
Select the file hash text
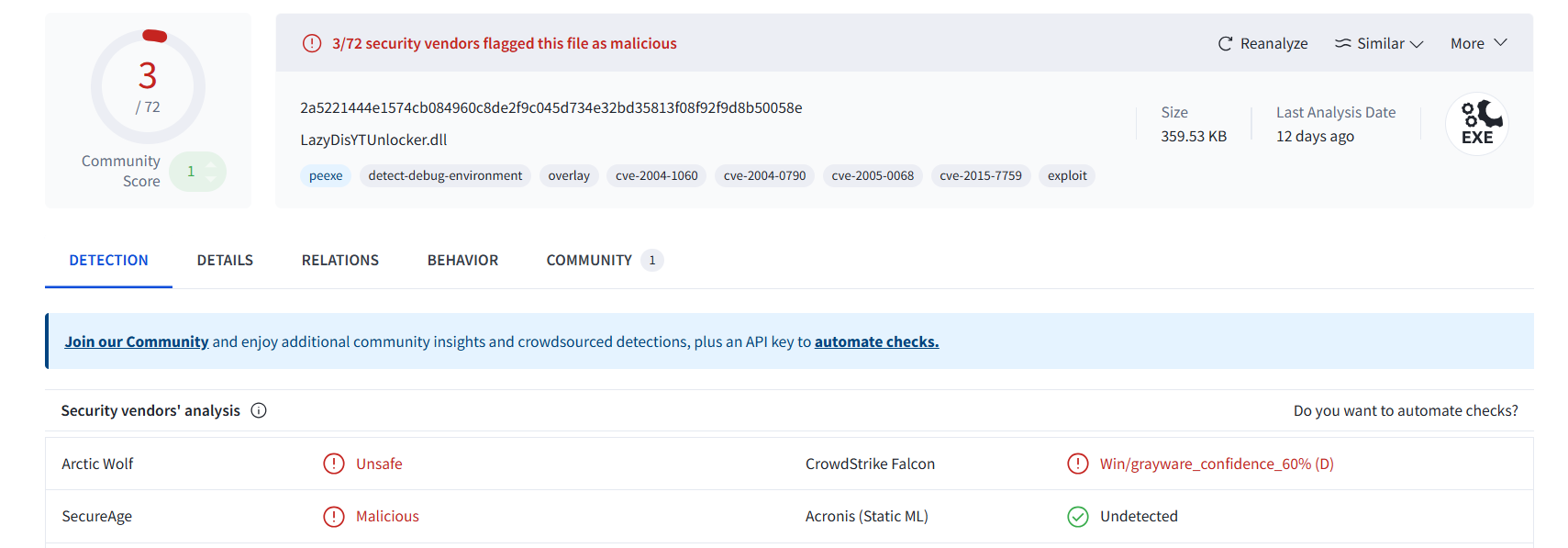tap(551, 108)
